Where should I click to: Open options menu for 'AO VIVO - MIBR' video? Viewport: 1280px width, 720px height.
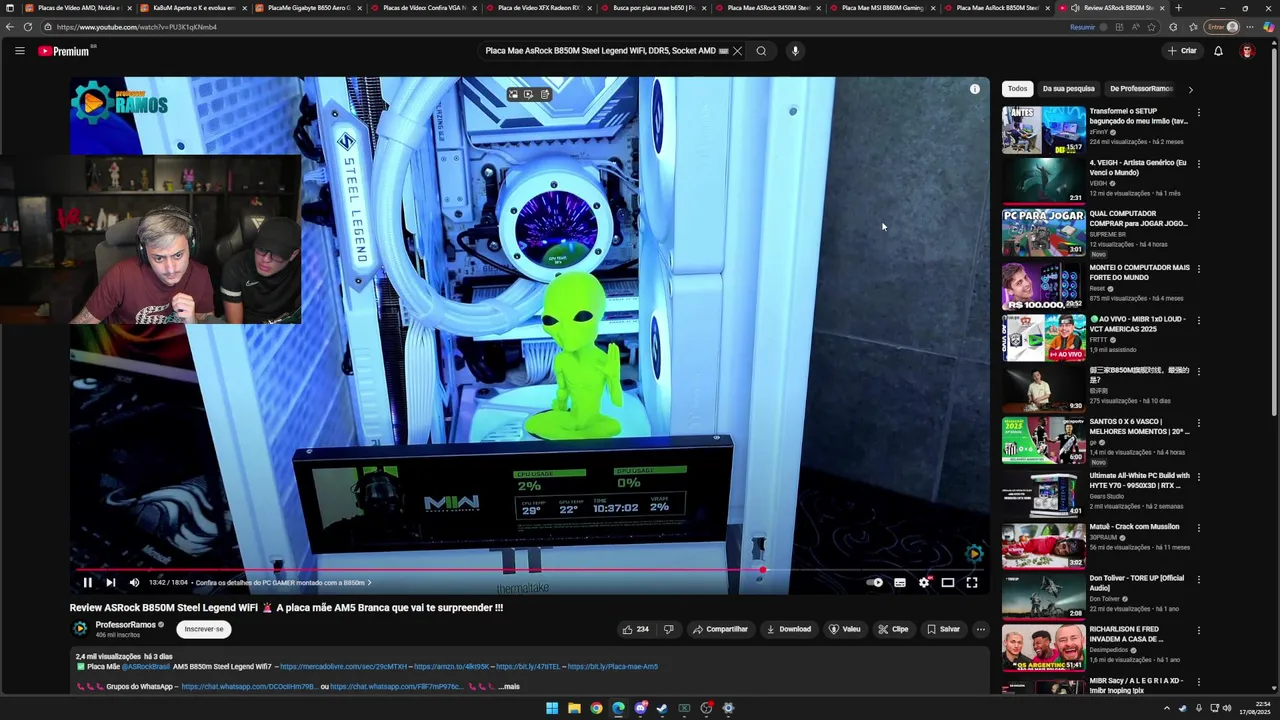(1198, 320)
